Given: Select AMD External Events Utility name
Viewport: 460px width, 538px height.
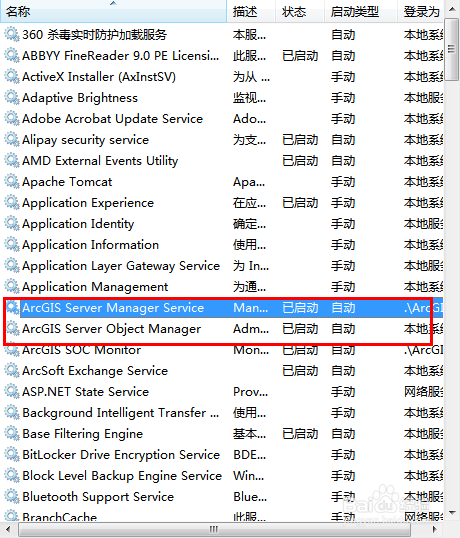Looking at the screenshot, I should coord(100,161).
